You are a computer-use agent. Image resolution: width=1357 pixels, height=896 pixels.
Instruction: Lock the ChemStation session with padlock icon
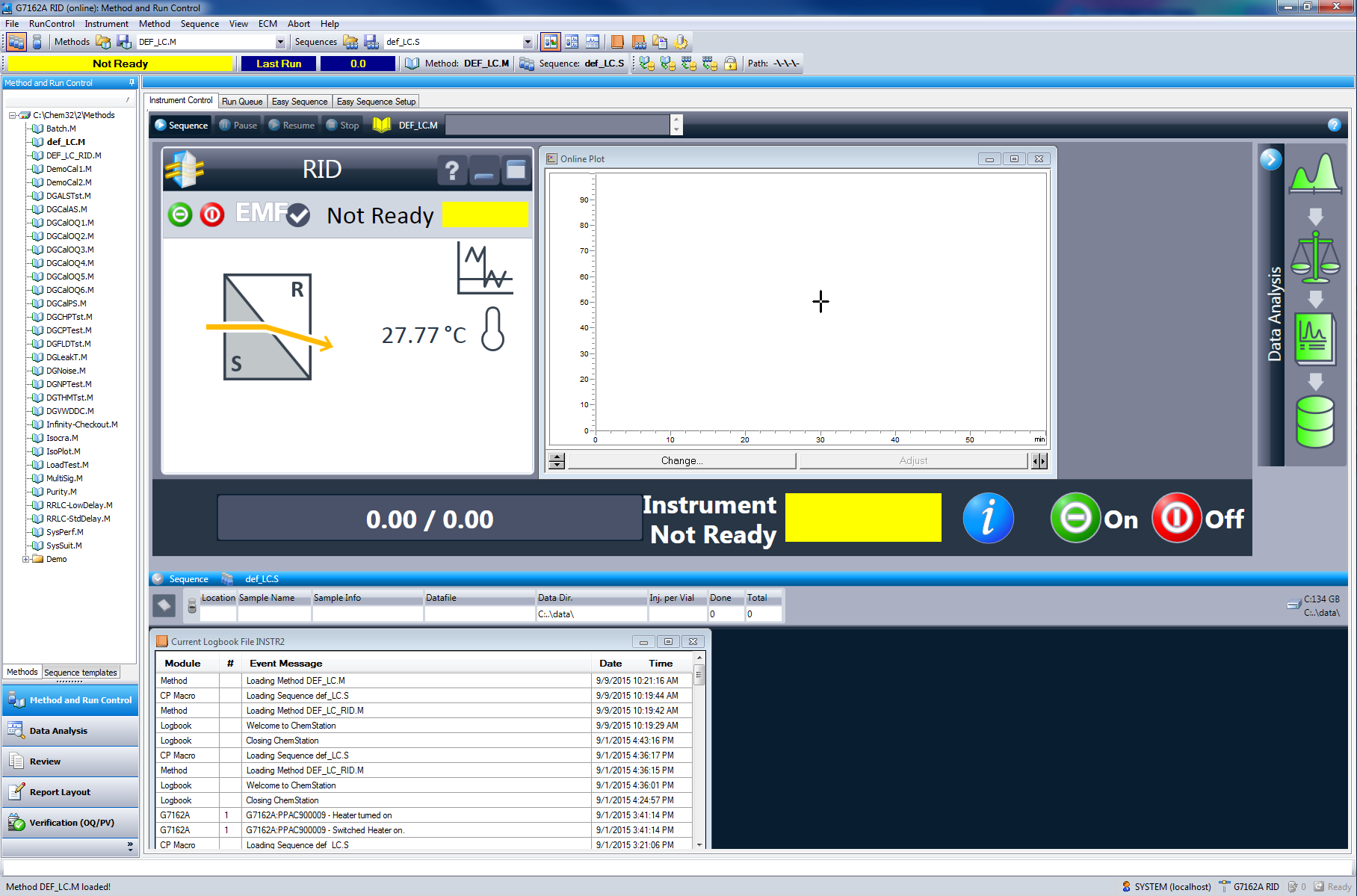click(730, 63)
